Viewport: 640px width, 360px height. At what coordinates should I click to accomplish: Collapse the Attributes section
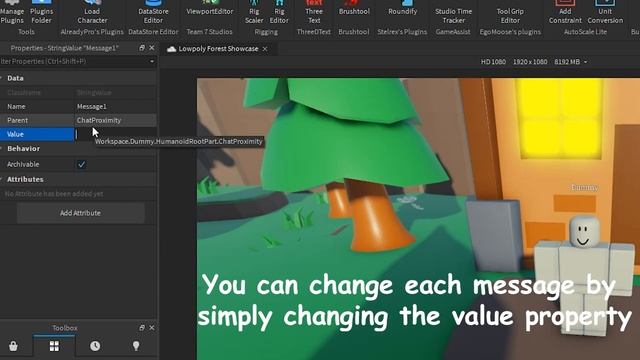click(x=1, y=179)
